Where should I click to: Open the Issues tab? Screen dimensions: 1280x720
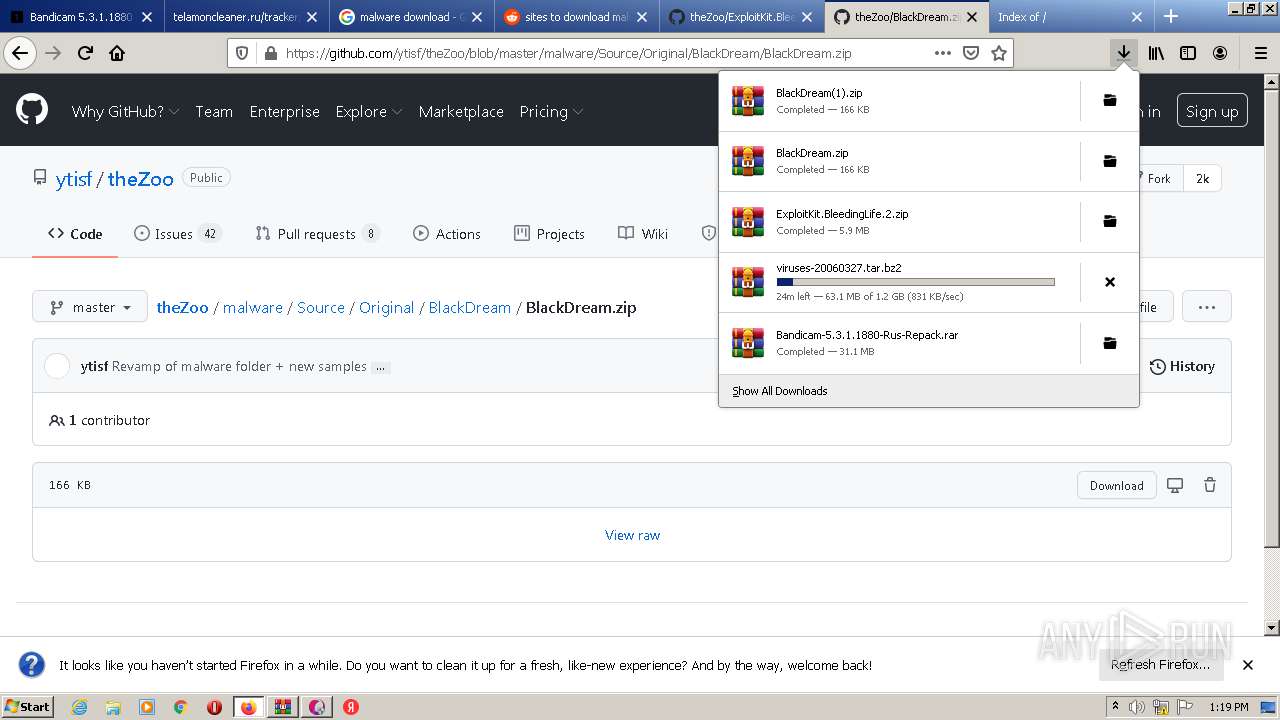177,234
